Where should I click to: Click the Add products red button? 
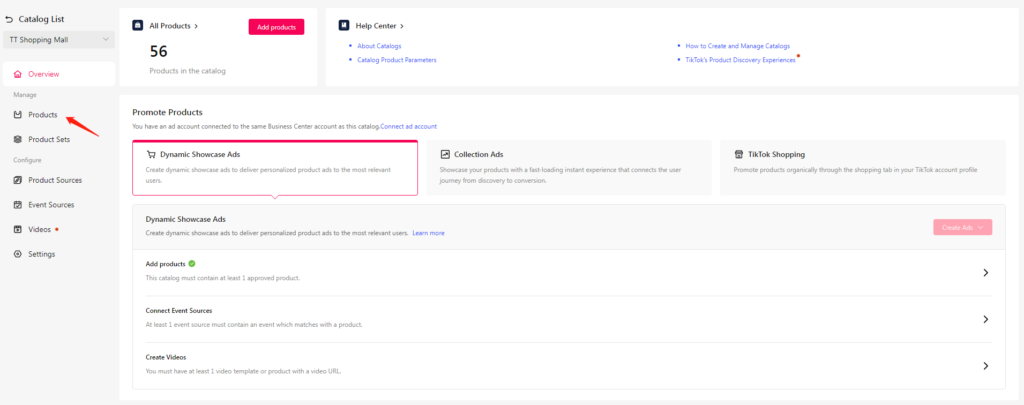(x=276, y=27)
